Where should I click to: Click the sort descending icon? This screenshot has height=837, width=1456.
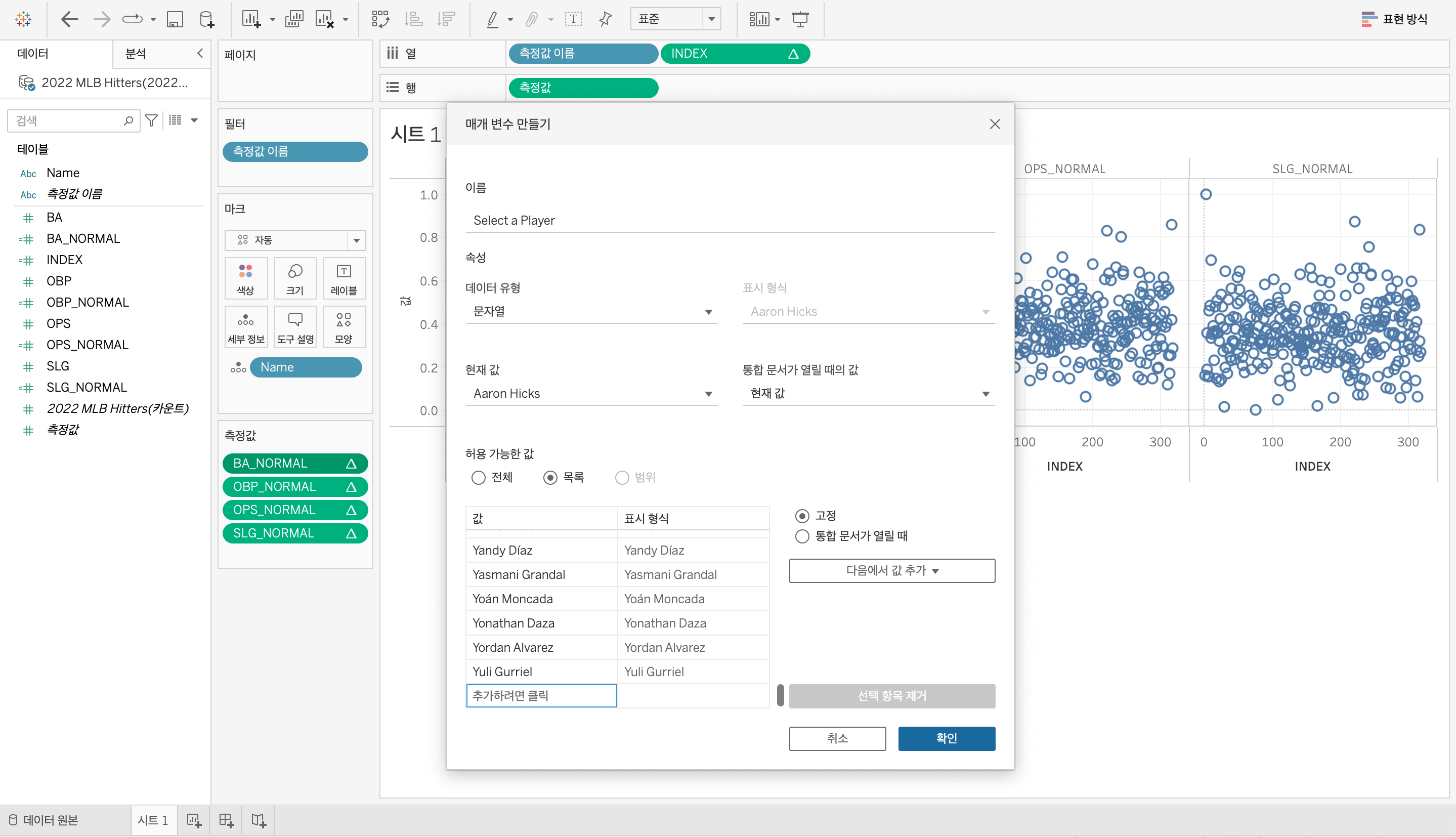coord(446,19)
